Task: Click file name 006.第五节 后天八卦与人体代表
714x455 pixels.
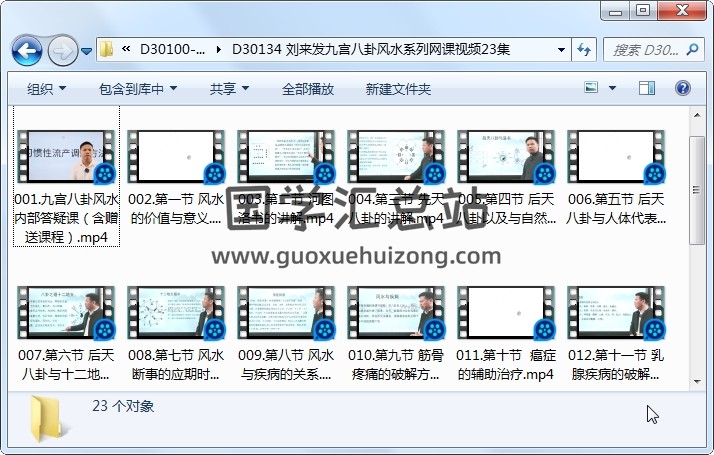Action: coord(616,209)
